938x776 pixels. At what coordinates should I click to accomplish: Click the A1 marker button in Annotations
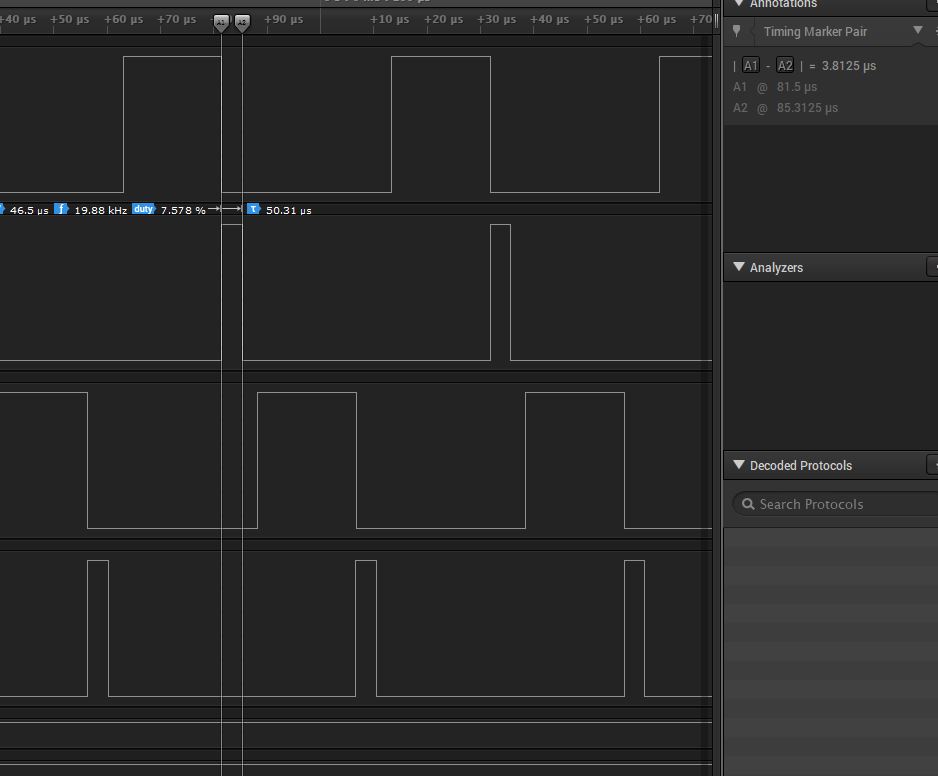click(750, 65)
